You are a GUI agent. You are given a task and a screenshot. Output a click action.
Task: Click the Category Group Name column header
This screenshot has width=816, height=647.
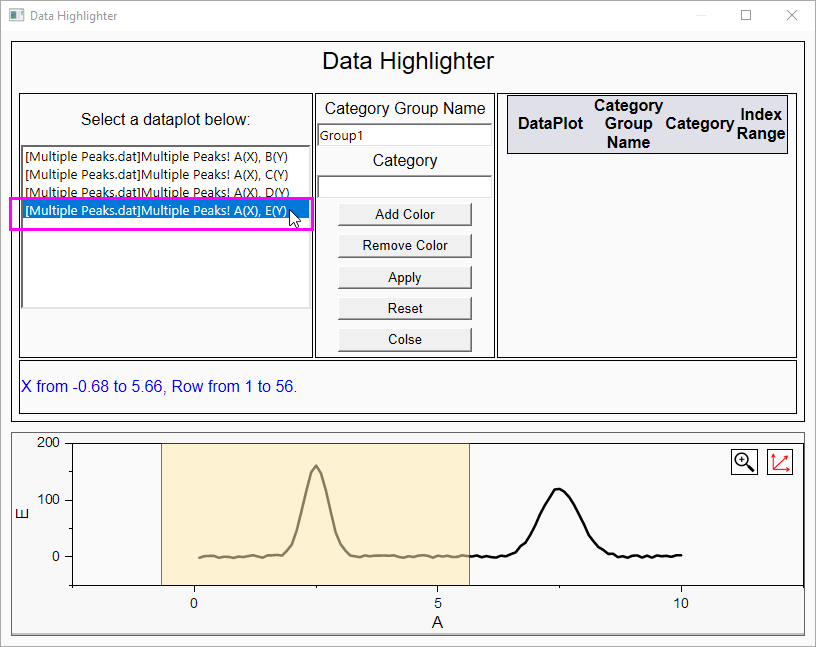pos(628,123)
